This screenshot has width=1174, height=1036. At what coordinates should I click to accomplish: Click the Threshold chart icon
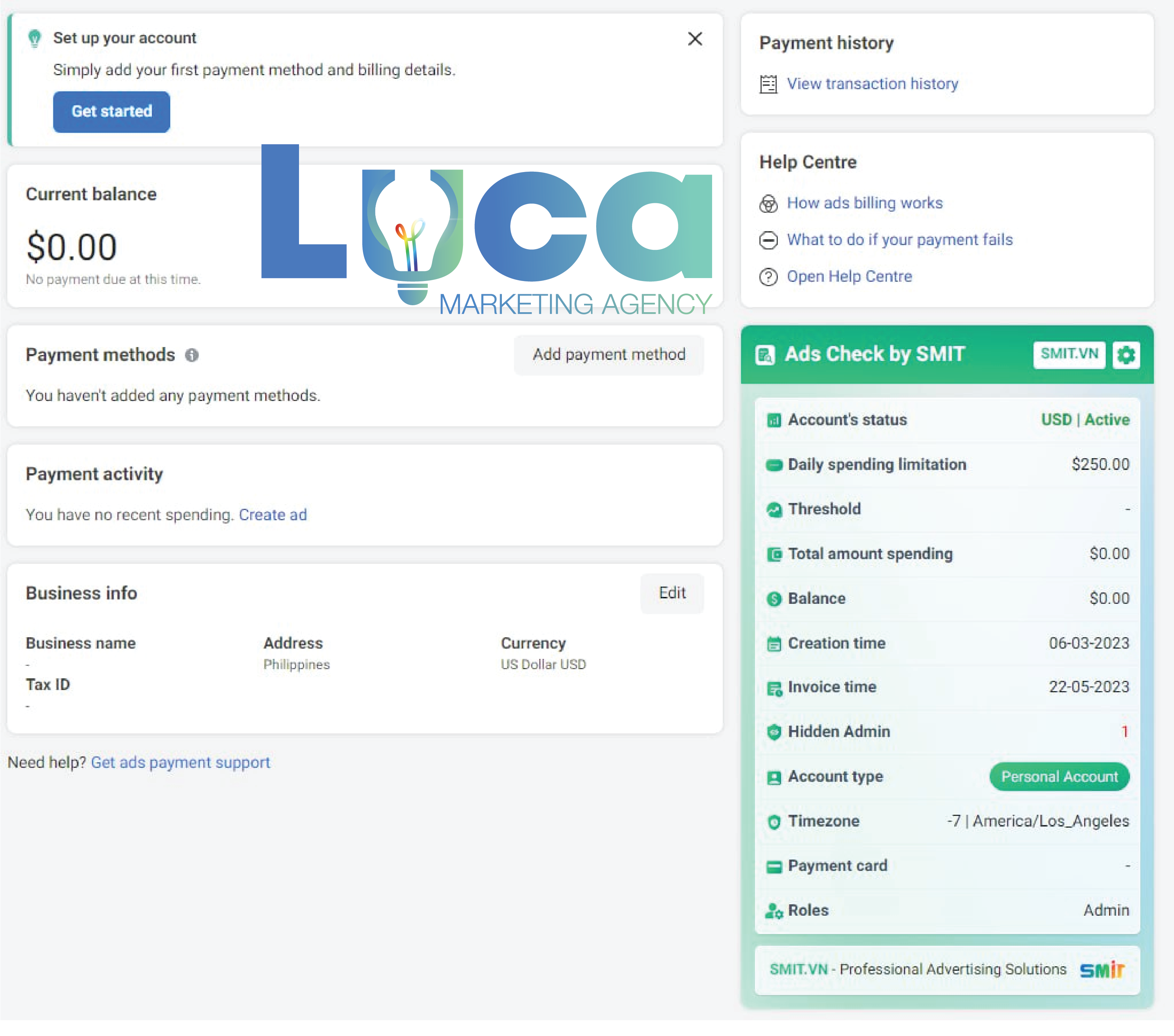coord(774,510)
